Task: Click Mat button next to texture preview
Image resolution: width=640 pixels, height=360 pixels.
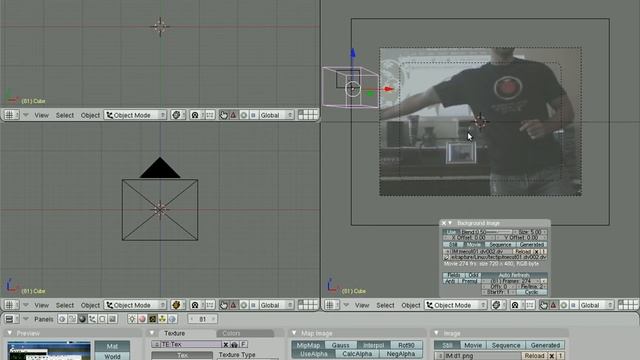Action: [x=112, y=346]
